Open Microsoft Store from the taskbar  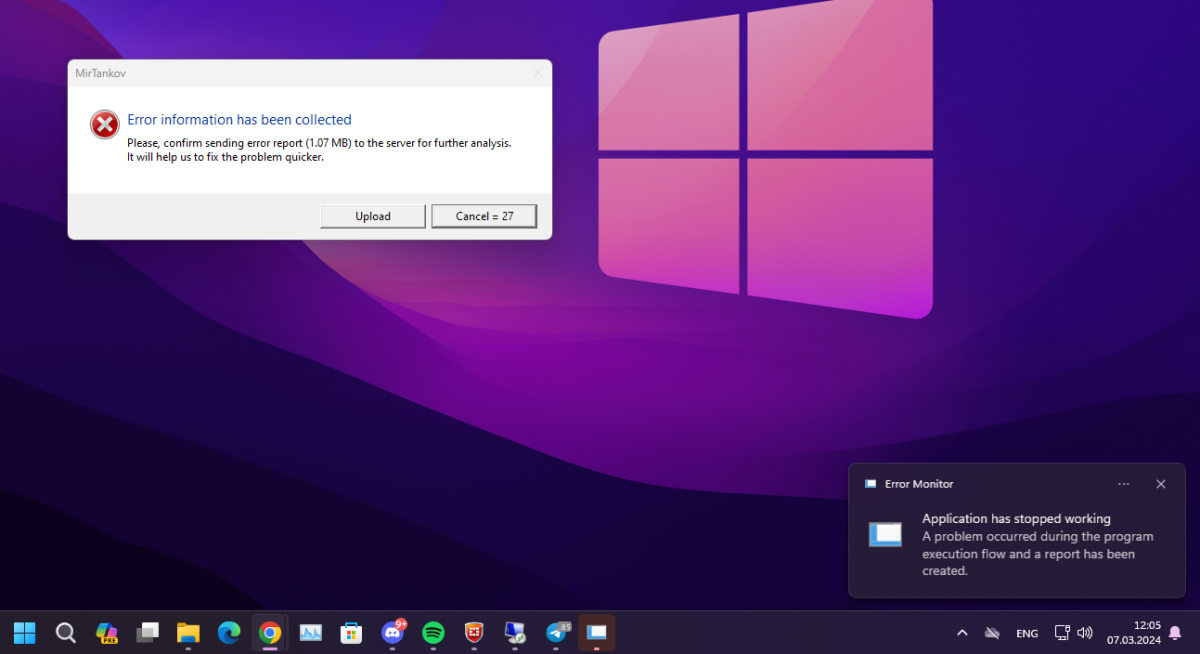pyautogui.click(x=351, y=632)
